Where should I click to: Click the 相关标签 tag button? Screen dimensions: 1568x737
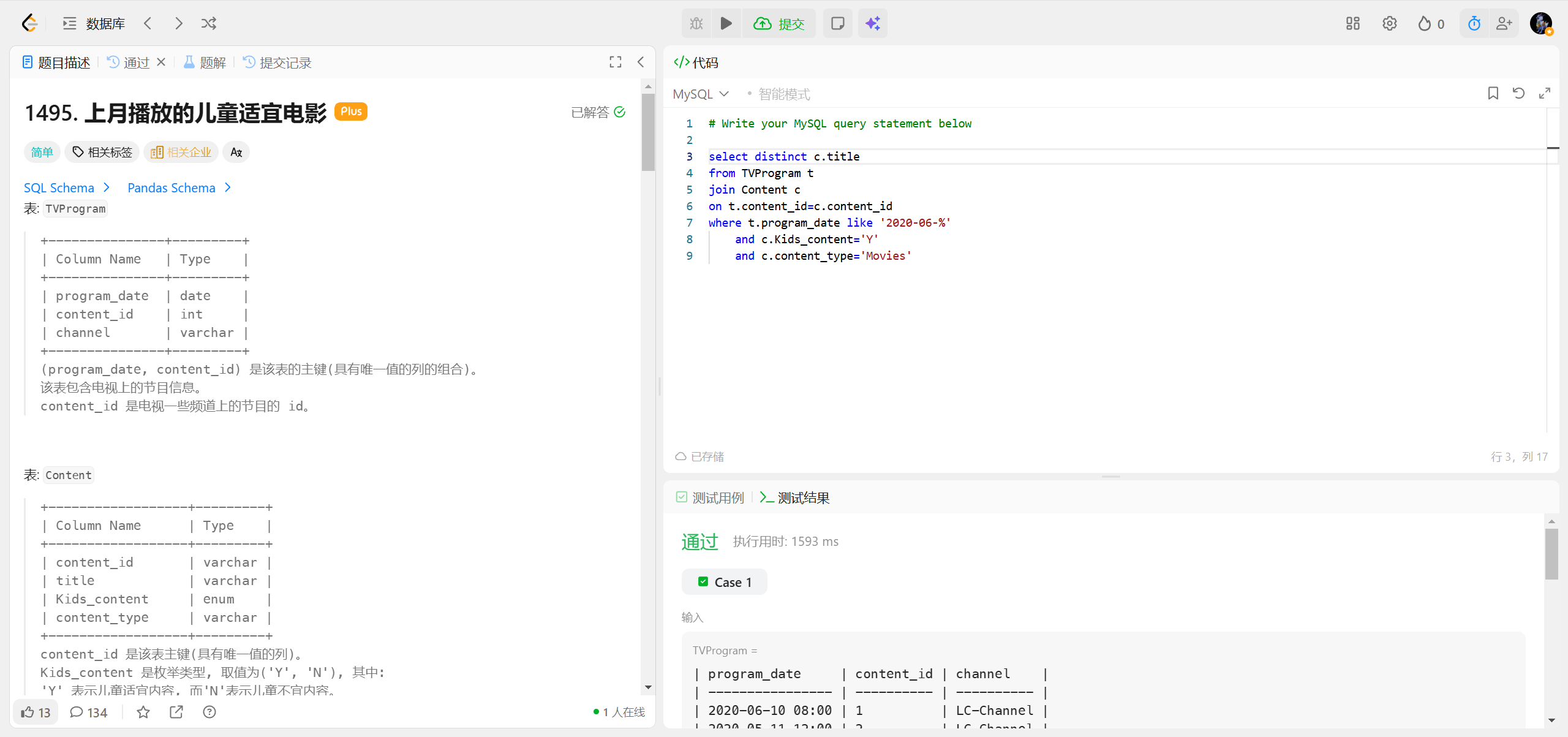102,152
